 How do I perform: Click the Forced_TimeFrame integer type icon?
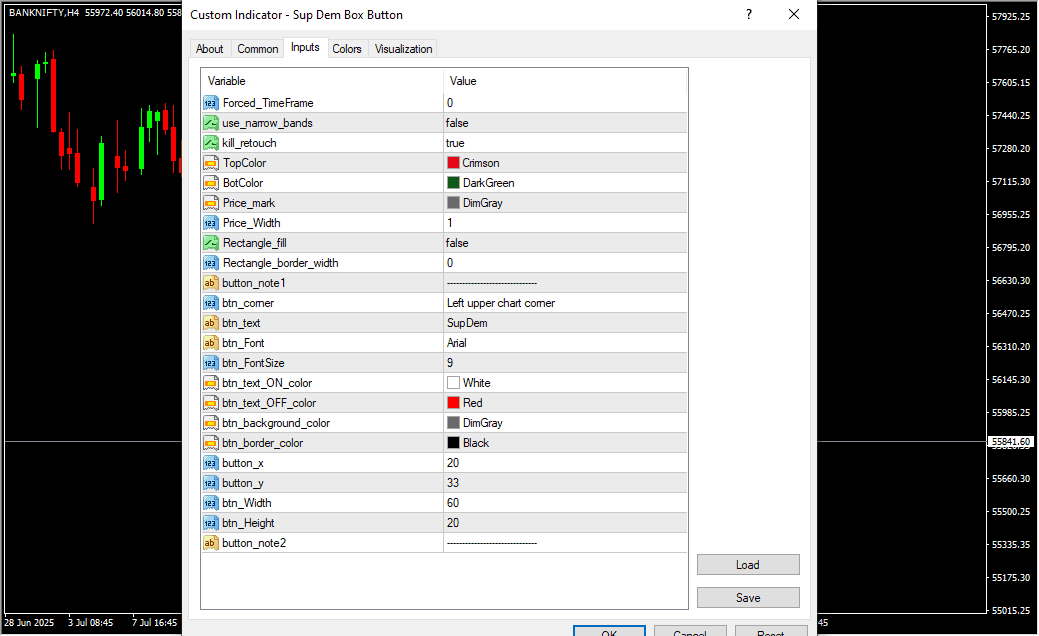pyautogui.click(x=211, y=103)
